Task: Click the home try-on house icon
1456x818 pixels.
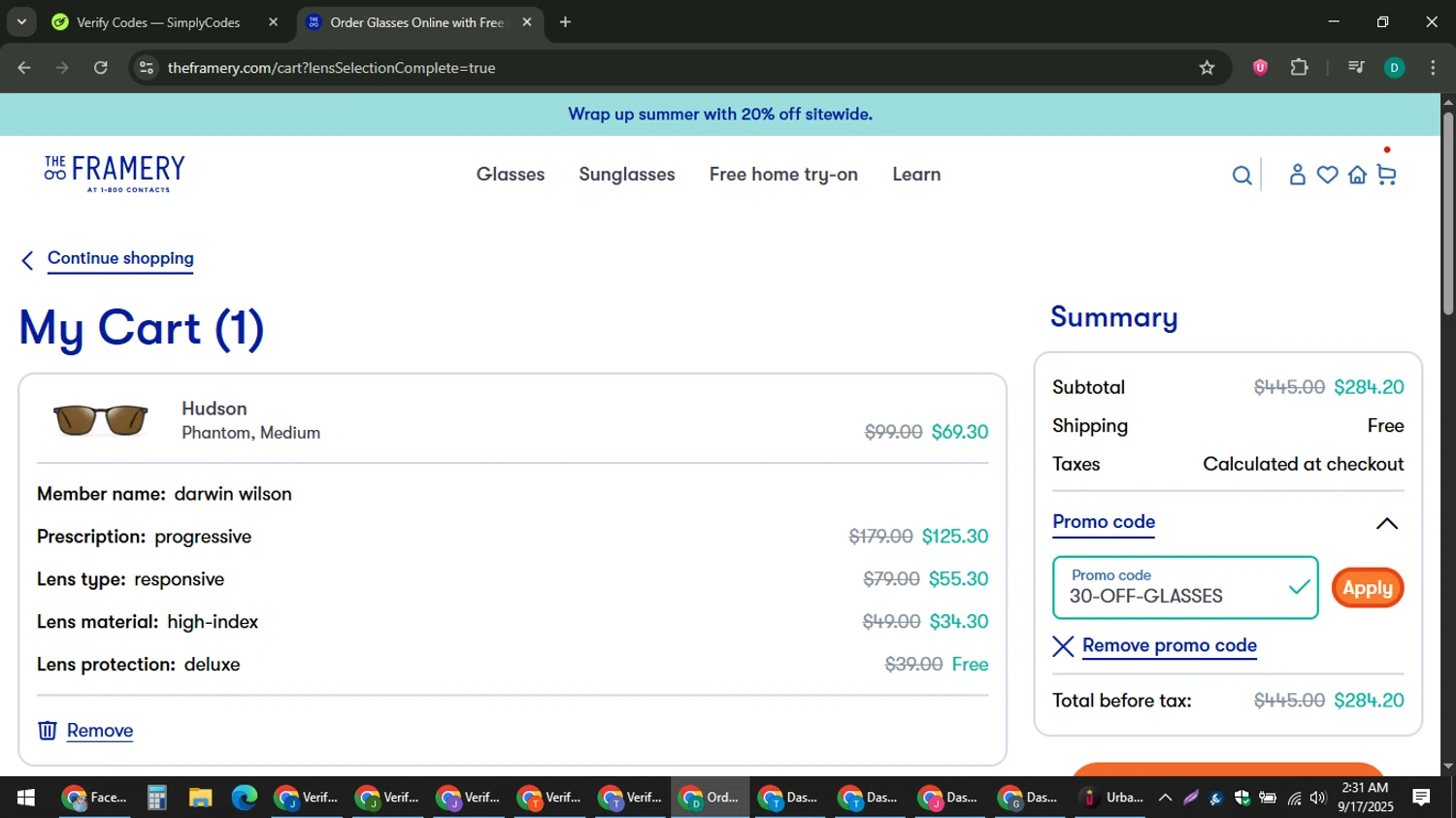Action: click(1357, 175)
